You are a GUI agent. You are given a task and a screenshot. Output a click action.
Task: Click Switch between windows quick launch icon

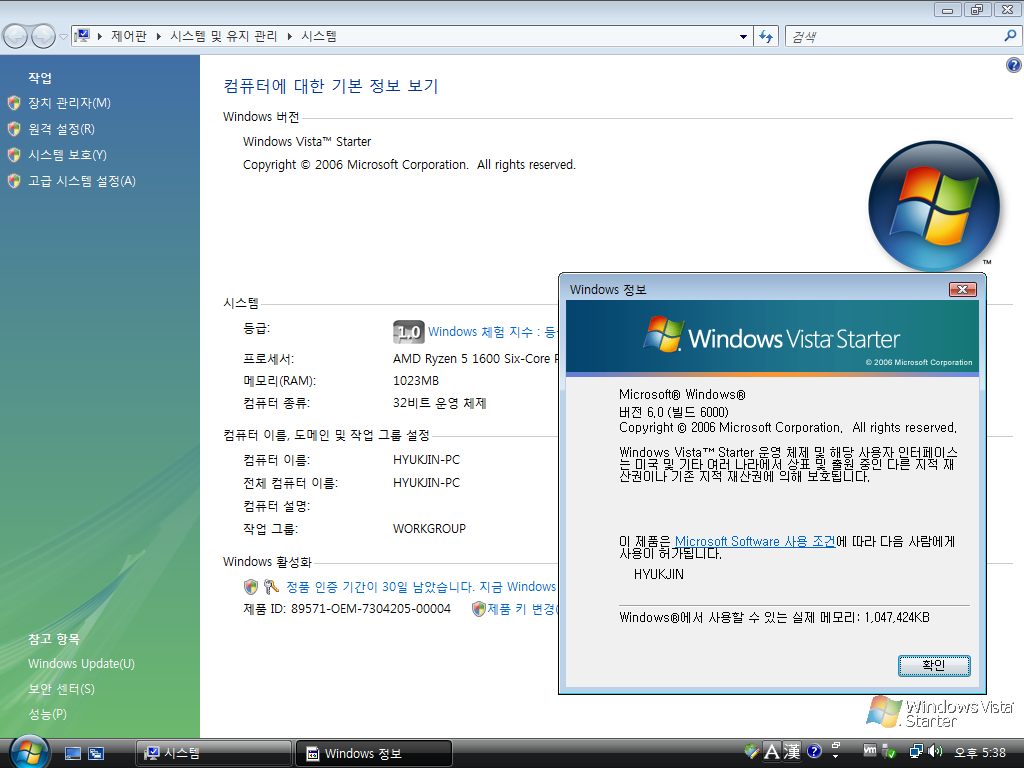[x=96, y=754]
